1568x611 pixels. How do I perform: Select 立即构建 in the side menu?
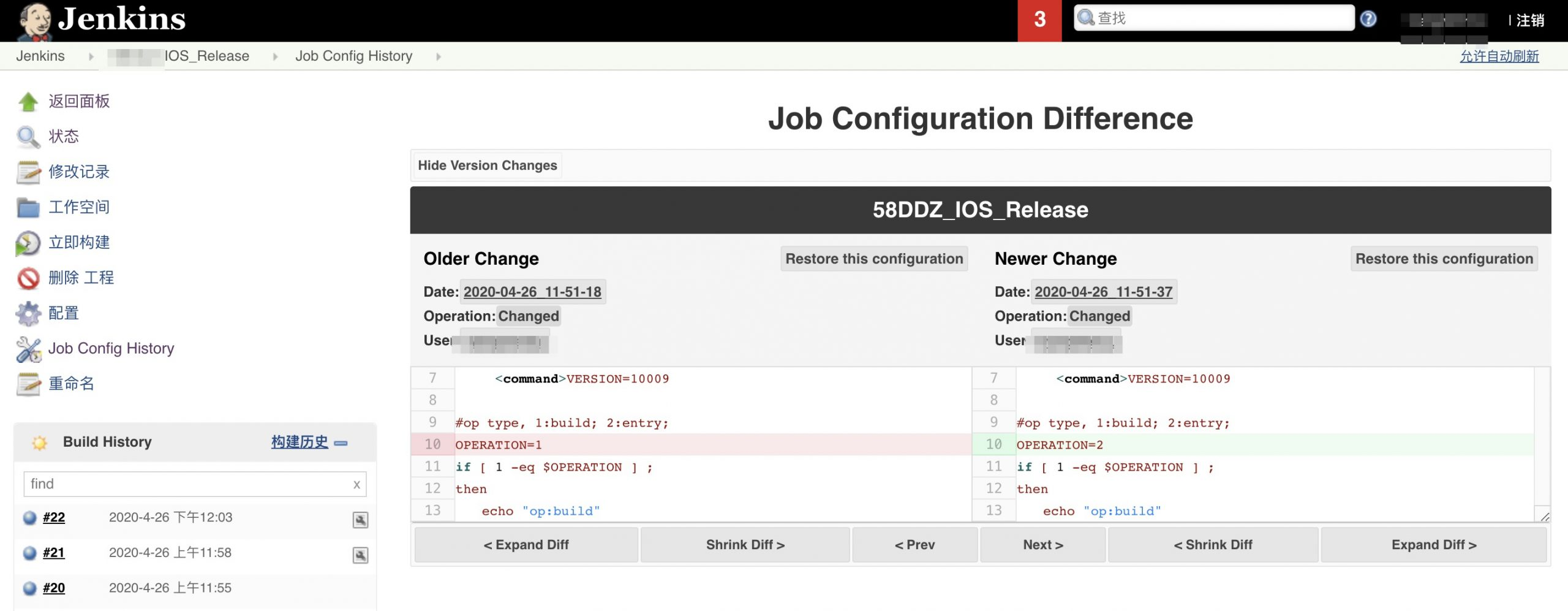tap(79, 243)
